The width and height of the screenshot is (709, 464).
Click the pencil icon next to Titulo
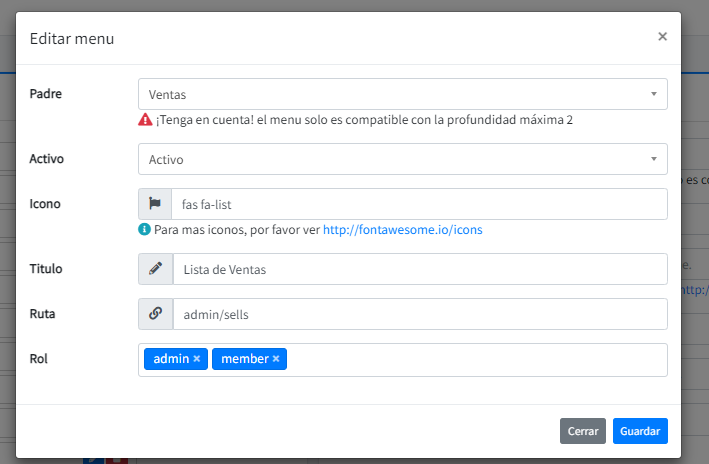point(155,269)
